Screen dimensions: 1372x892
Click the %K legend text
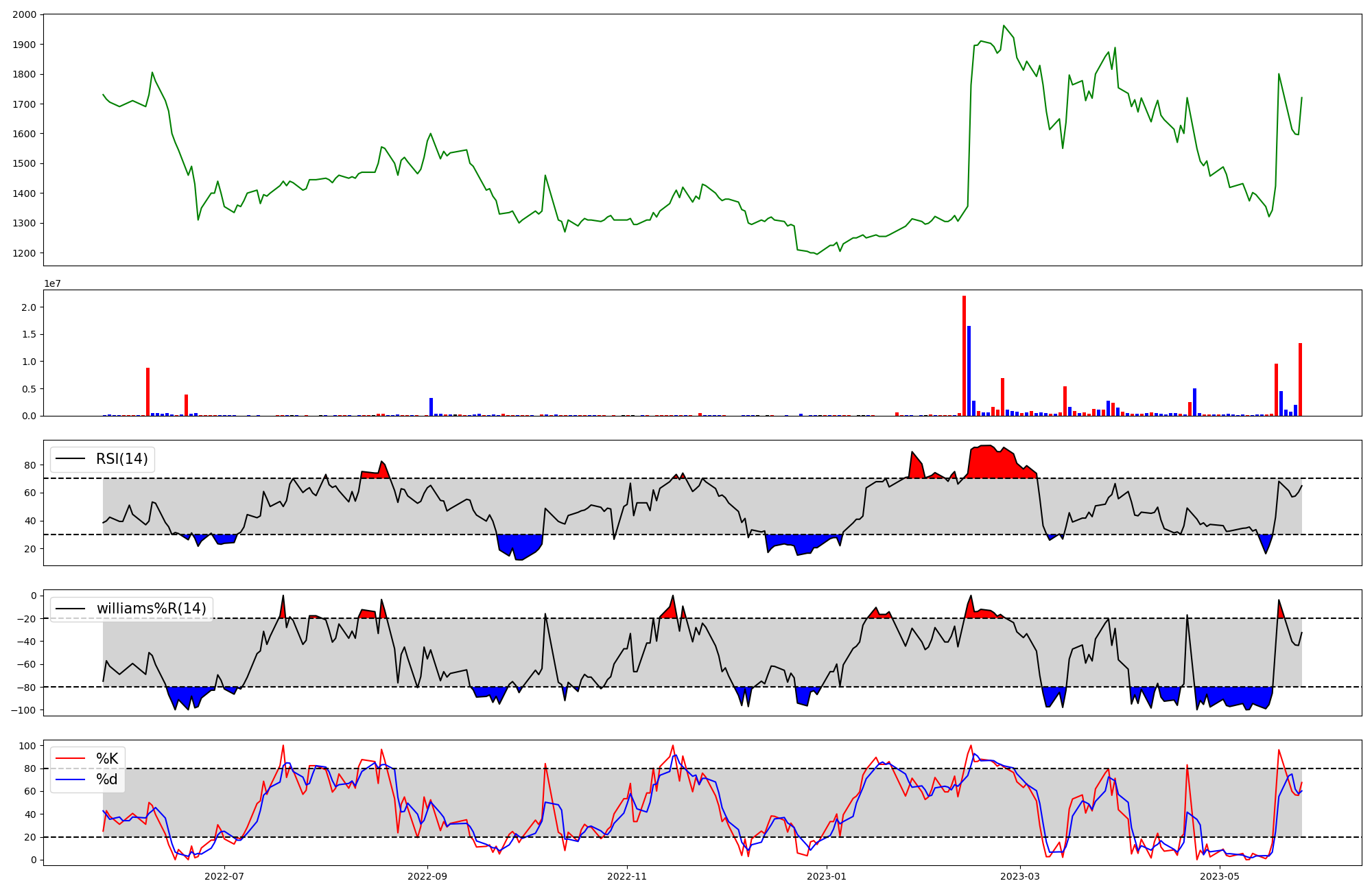pyautogui.click(x=107, y=759)
